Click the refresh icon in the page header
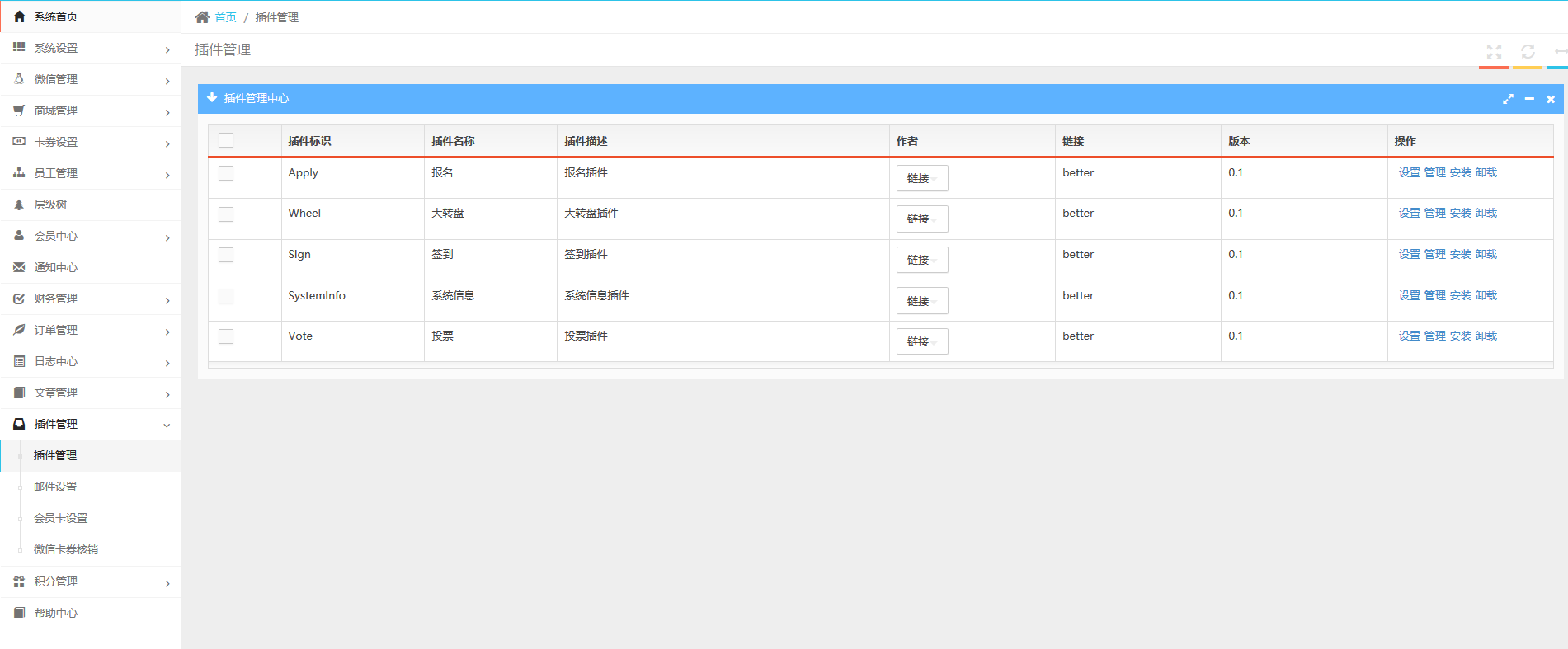 tap(1528, 51)
